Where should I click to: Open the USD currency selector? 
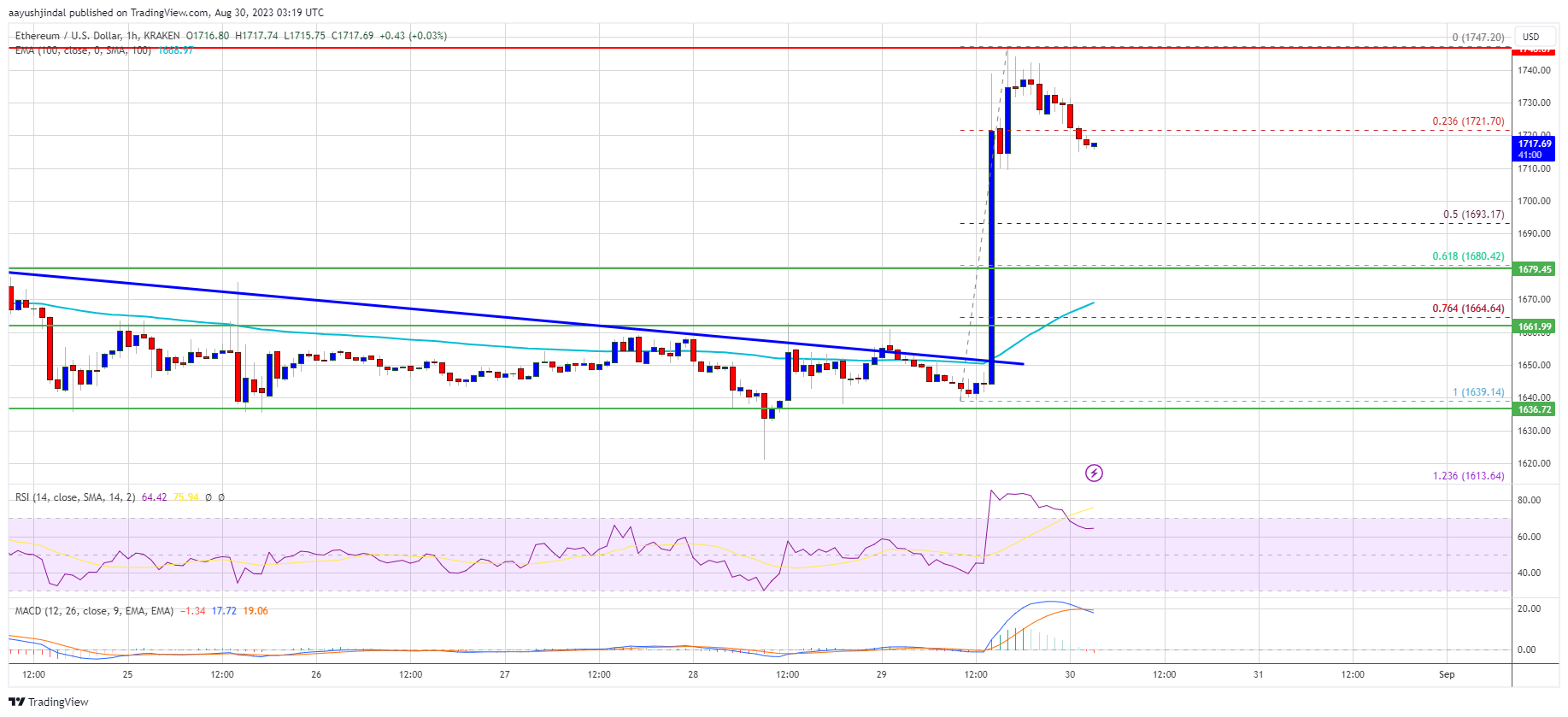1530,37
